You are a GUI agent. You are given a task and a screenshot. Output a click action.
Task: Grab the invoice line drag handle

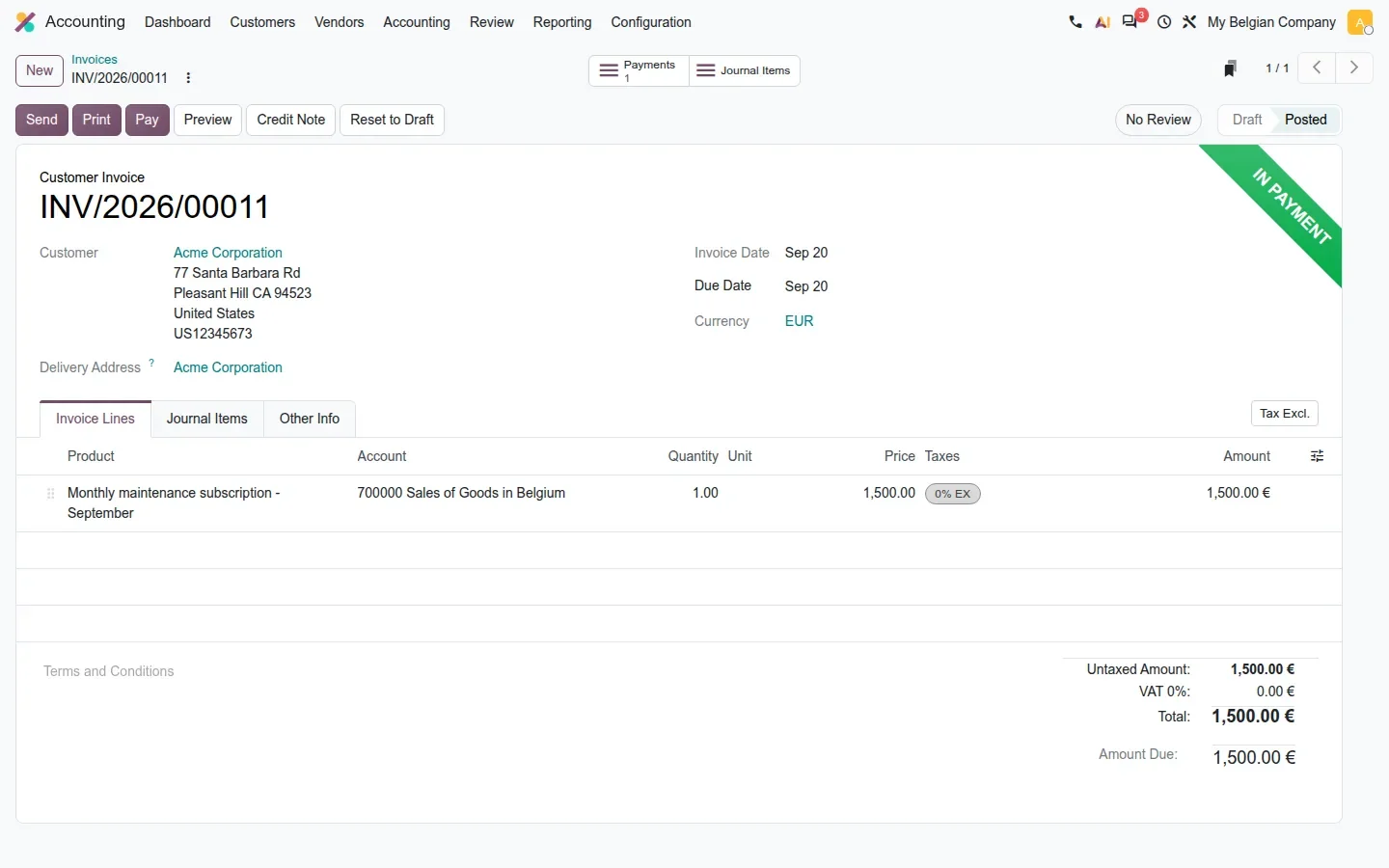pyautogui.click(x=50, y=494)
